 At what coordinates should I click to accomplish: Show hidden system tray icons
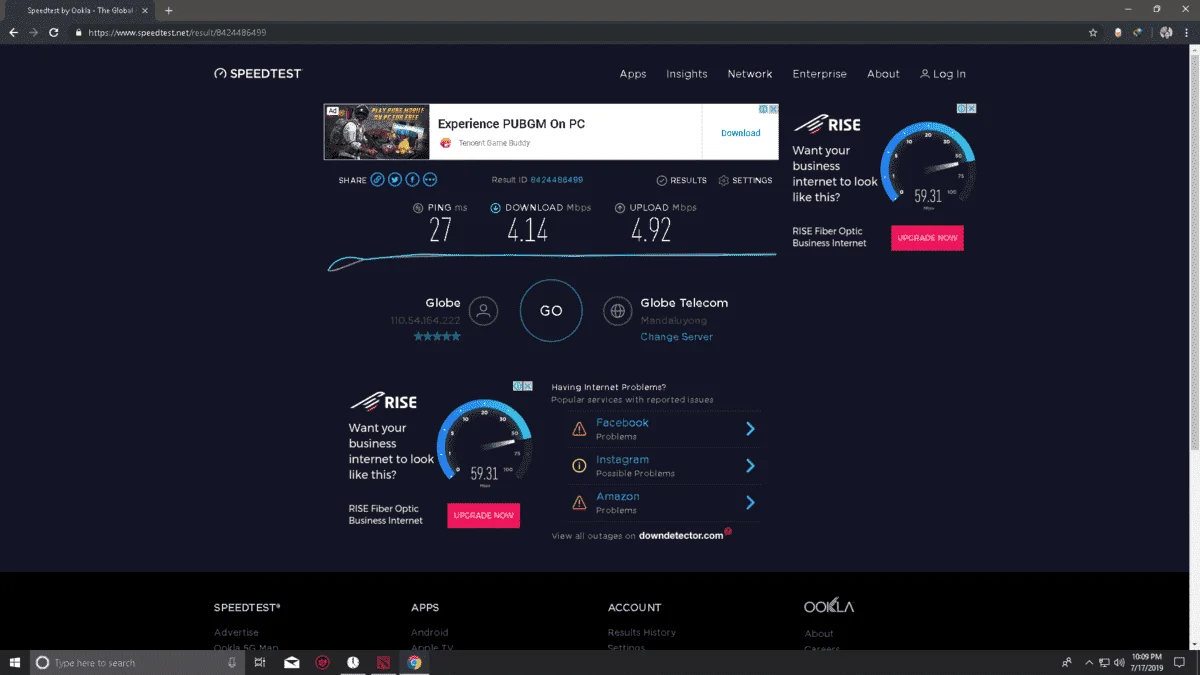pos(1087,662)
